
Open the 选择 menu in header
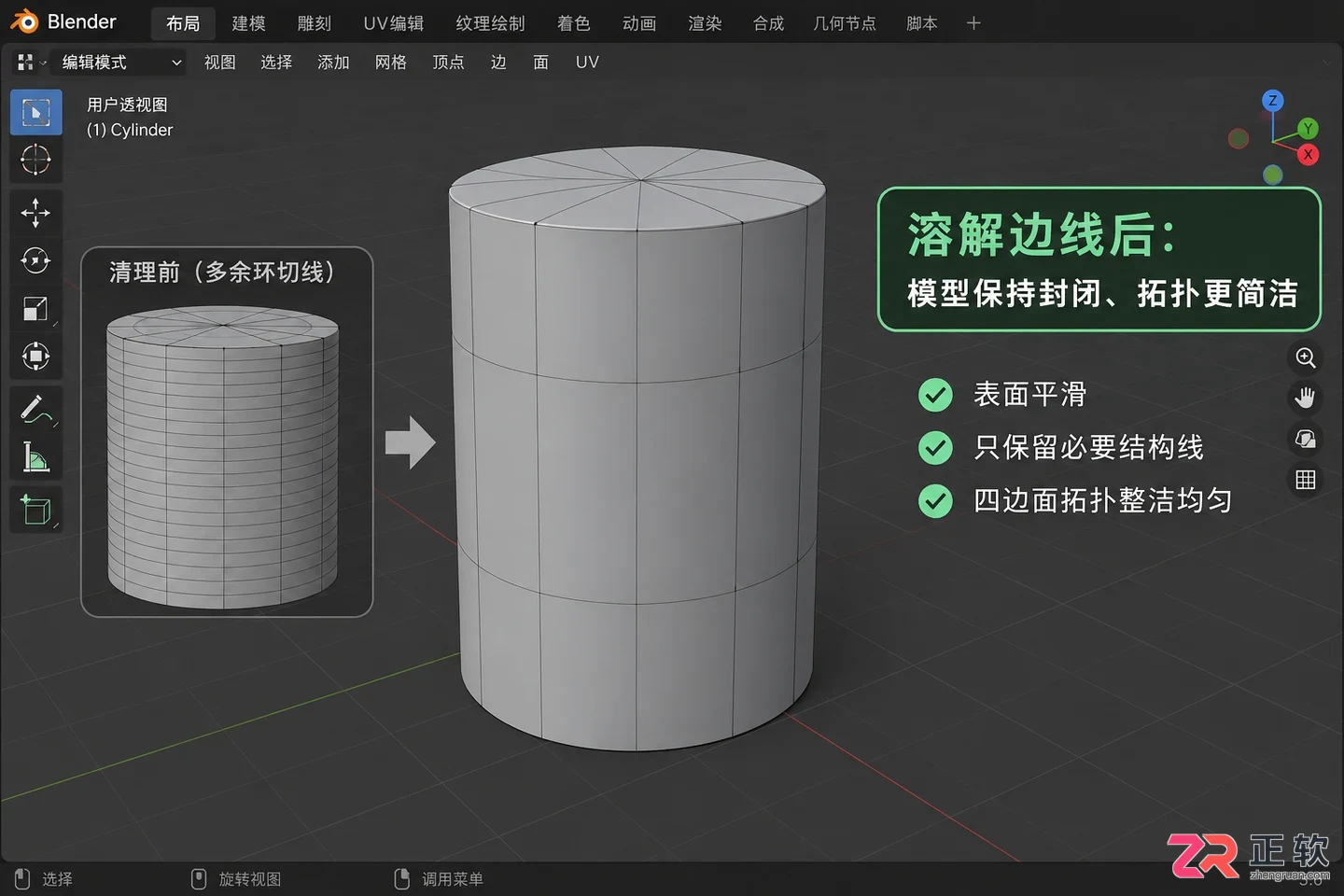tap(276, 63)
